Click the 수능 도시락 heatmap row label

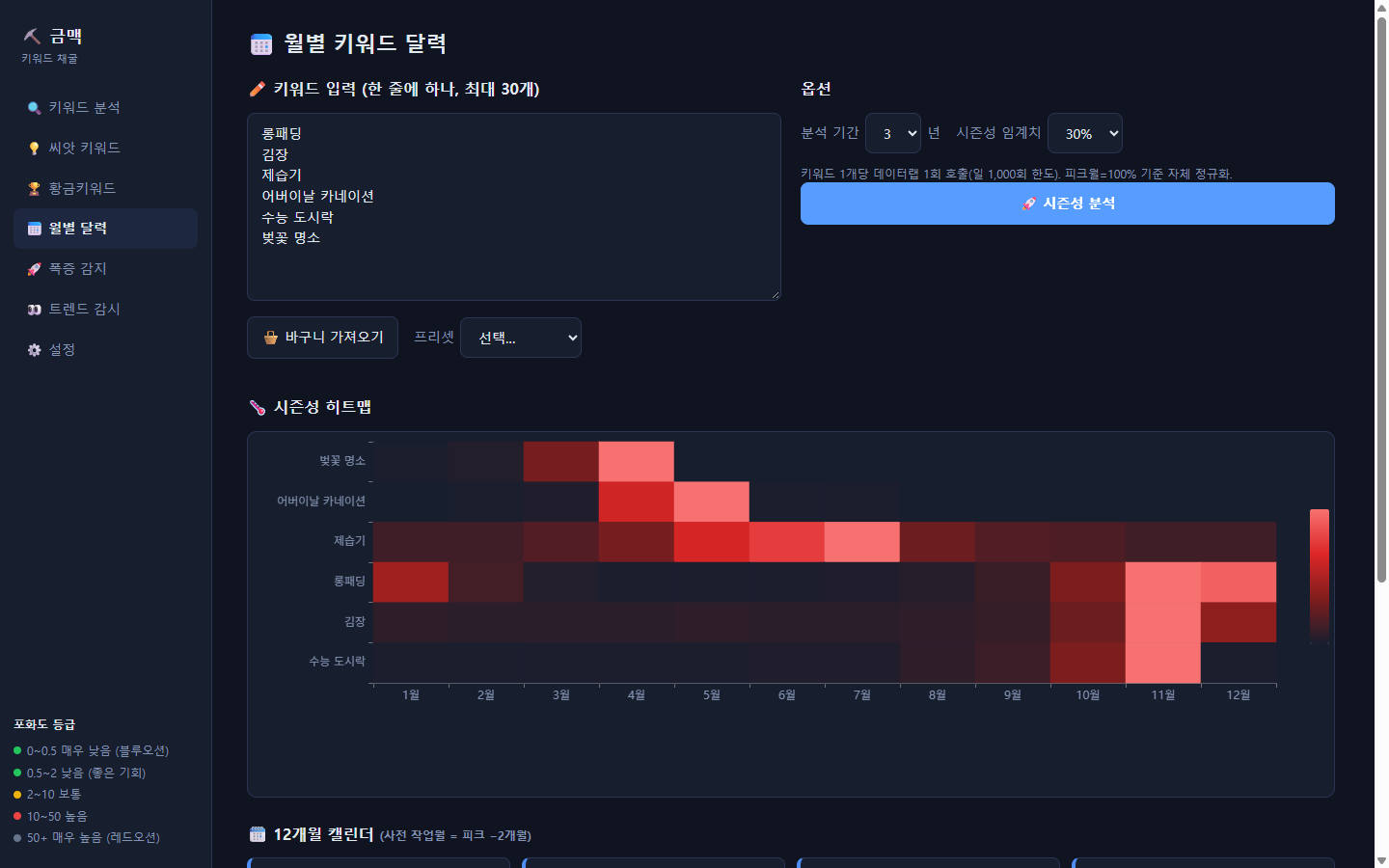pos(338,662)
